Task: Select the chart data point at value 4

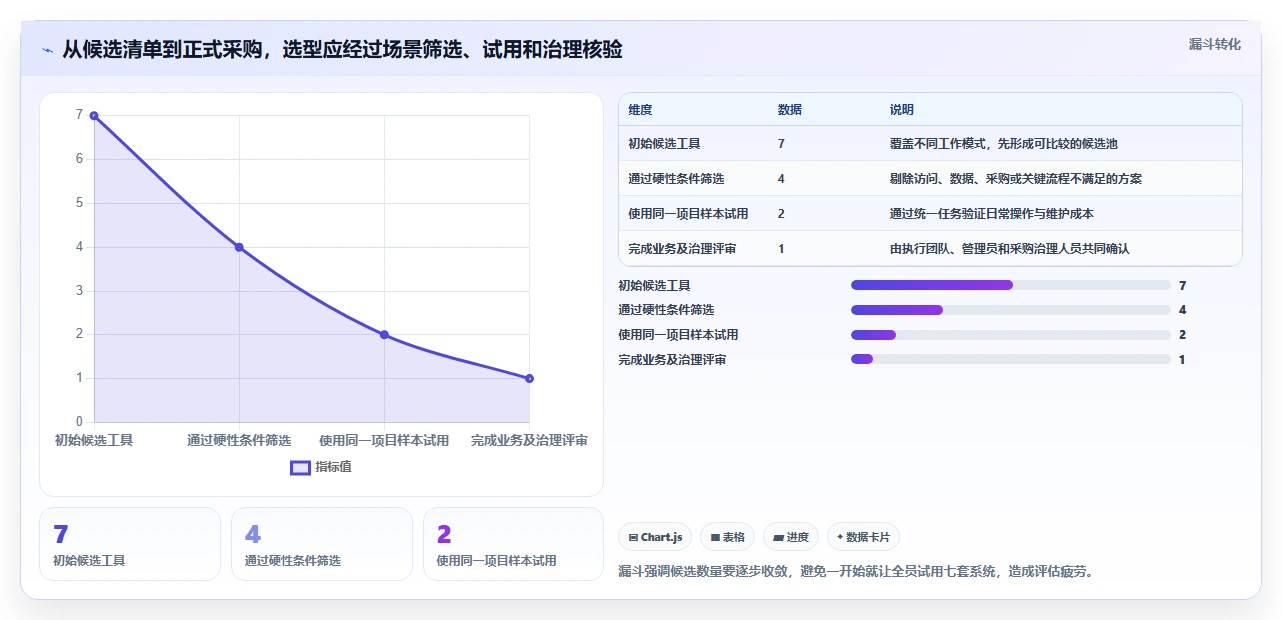Action: click(x=239, y=247)
